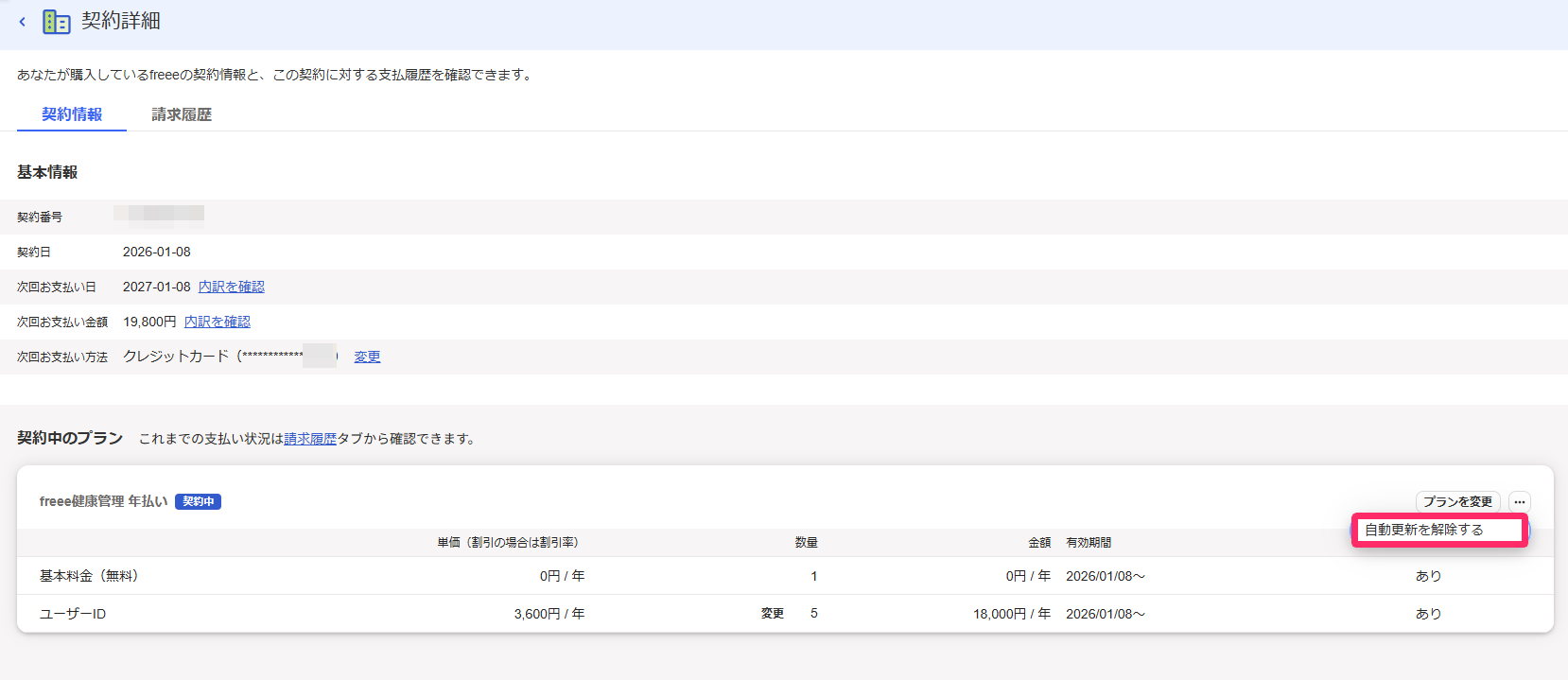Click the 基本情報 section heading
This screenshot has width=1568, height=680.
pyautogui.click(x=47, y=172)
